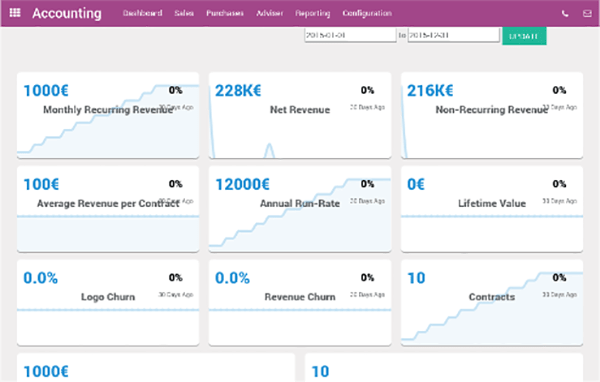This screenshot has height=382, width=600.
Task: Click the 10 value in the bottom right panel
Action: coord(320,372)
